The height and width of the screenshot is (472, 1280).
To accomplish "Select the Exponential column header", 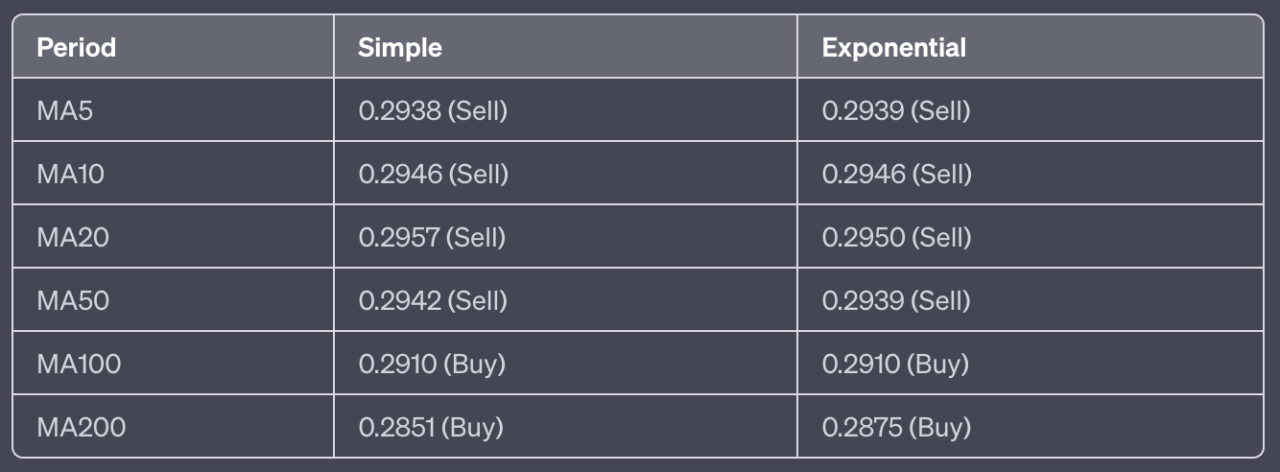I will [x=894, y=47].
